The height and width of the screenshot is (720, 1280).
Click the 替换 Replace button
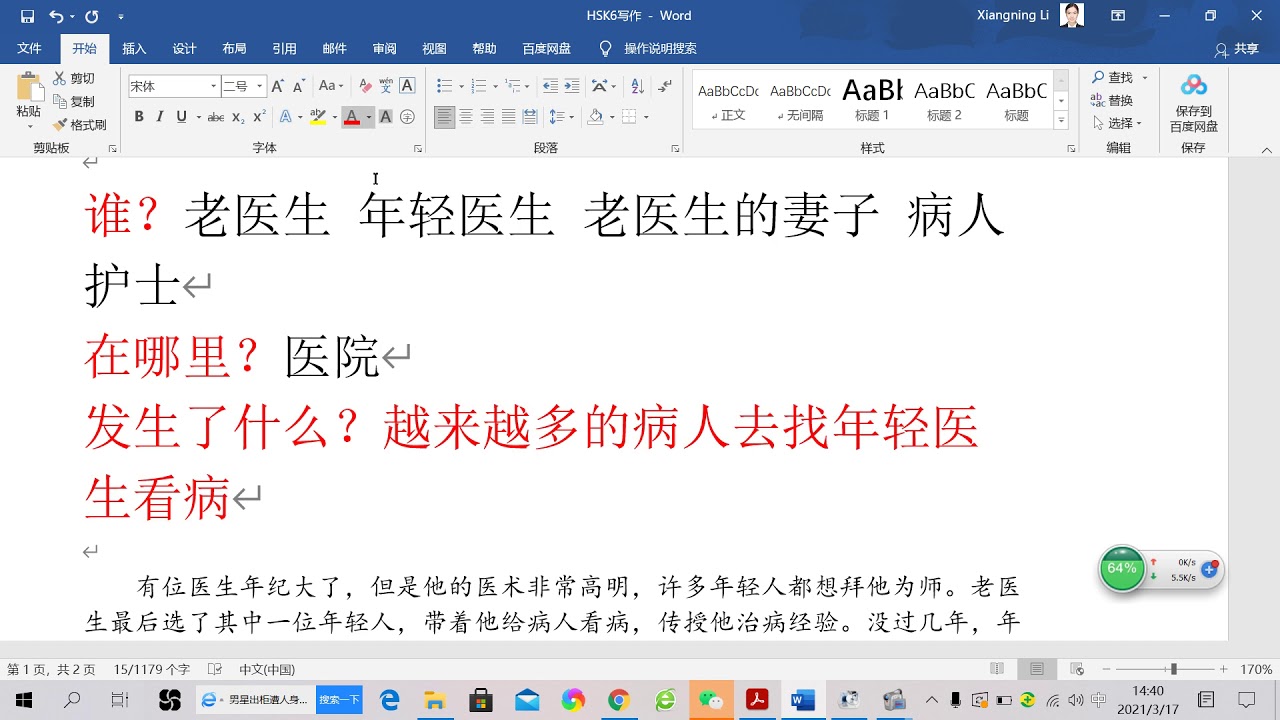(1113, 100)
